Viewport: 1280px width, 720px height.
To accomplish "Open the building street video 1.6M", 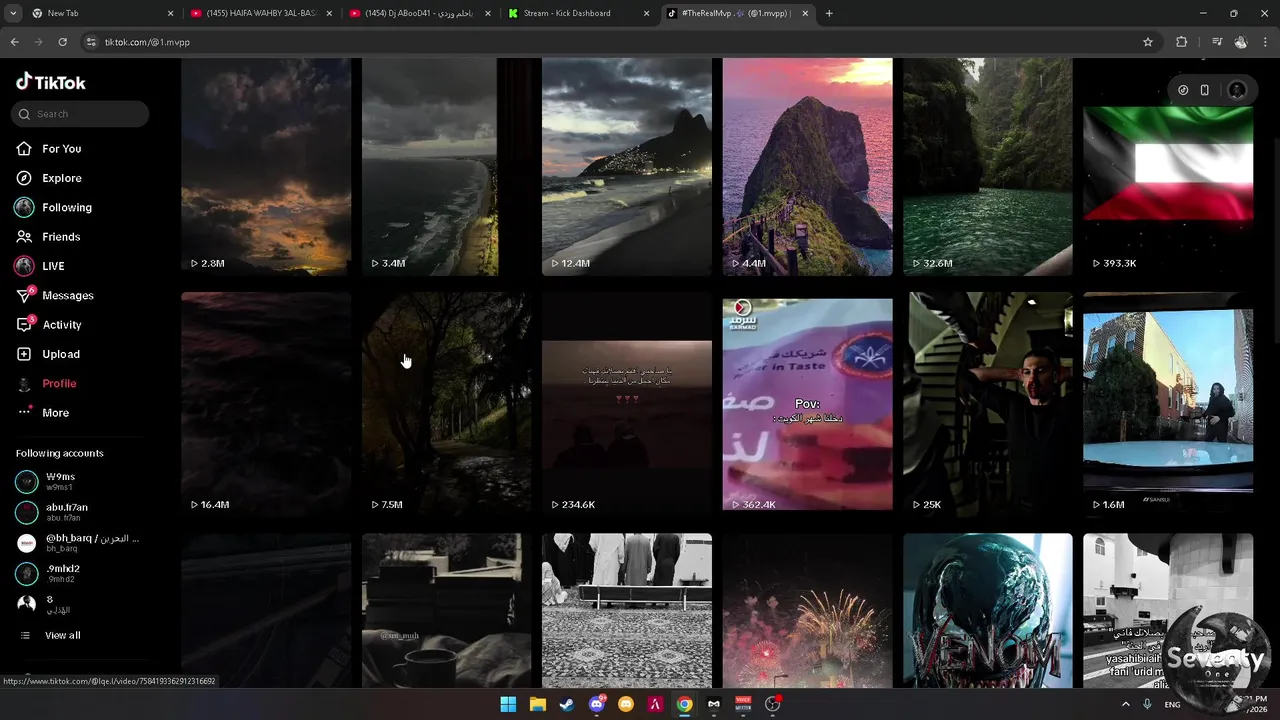I will pyautogui.click(x=1168, y=404).
